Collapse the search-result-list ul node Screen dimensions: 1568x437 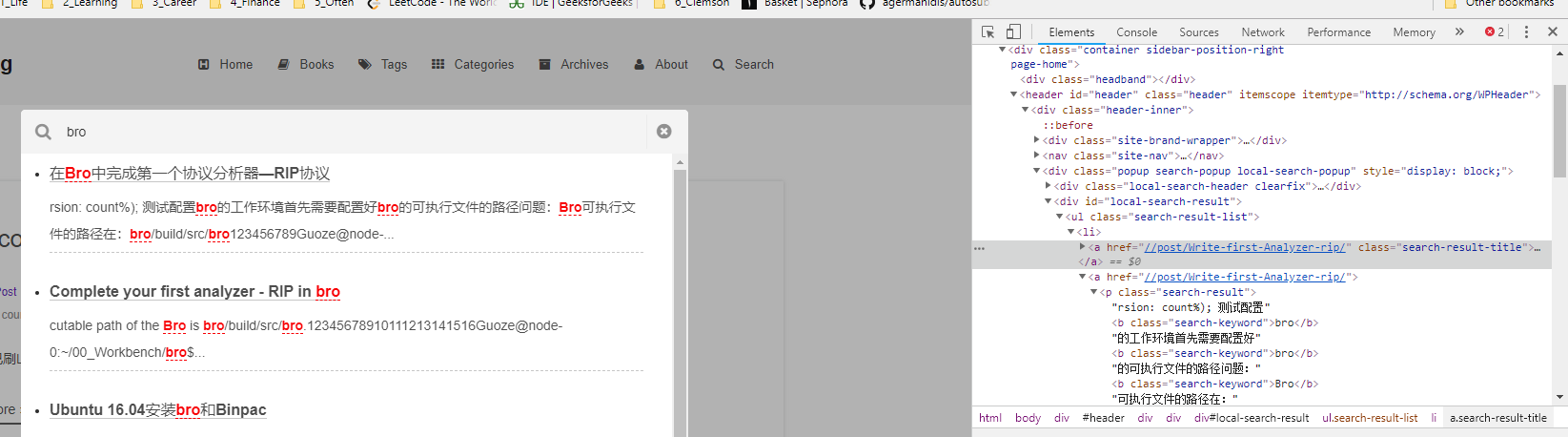[1059, 217]
